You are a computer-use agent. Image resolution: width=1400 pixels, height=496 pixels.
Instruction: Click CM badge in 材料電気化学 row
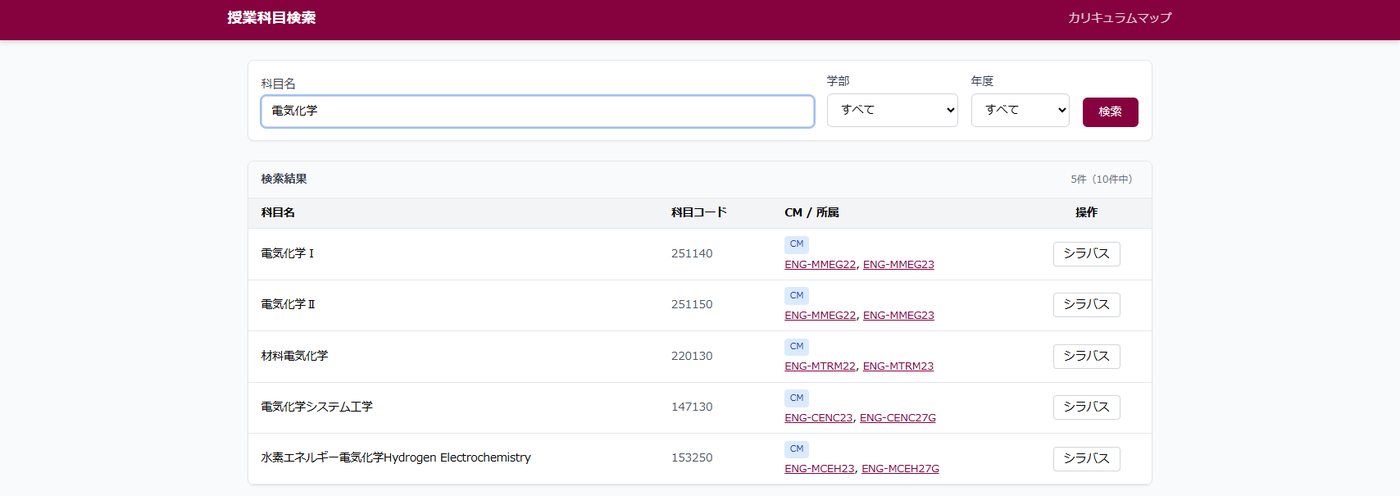tap(797, 346)
